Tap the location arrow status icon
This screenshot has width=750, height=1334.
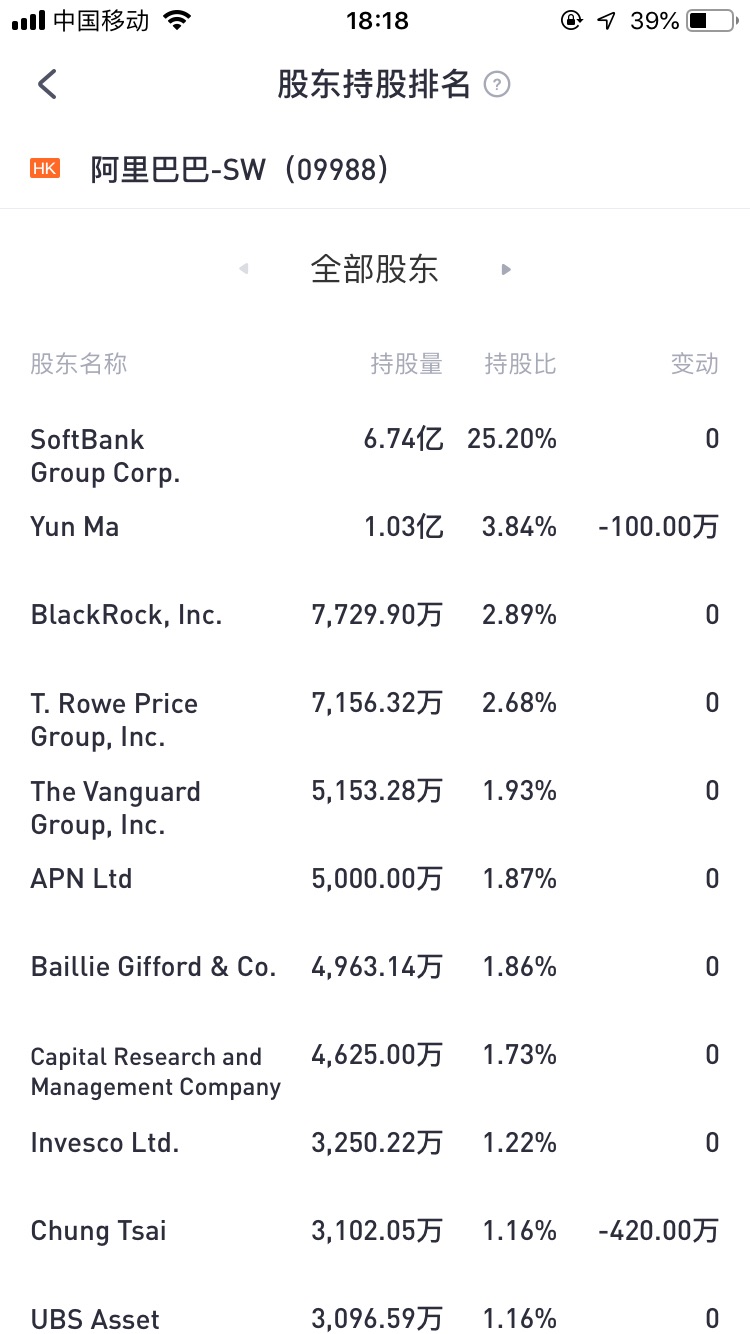(606, 20)
